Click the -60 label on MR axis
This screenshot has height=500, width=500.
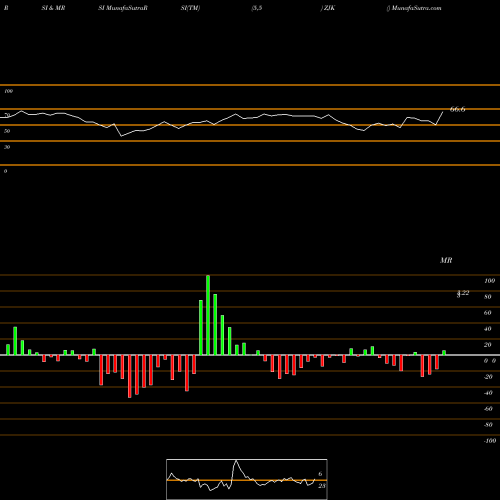488,409
